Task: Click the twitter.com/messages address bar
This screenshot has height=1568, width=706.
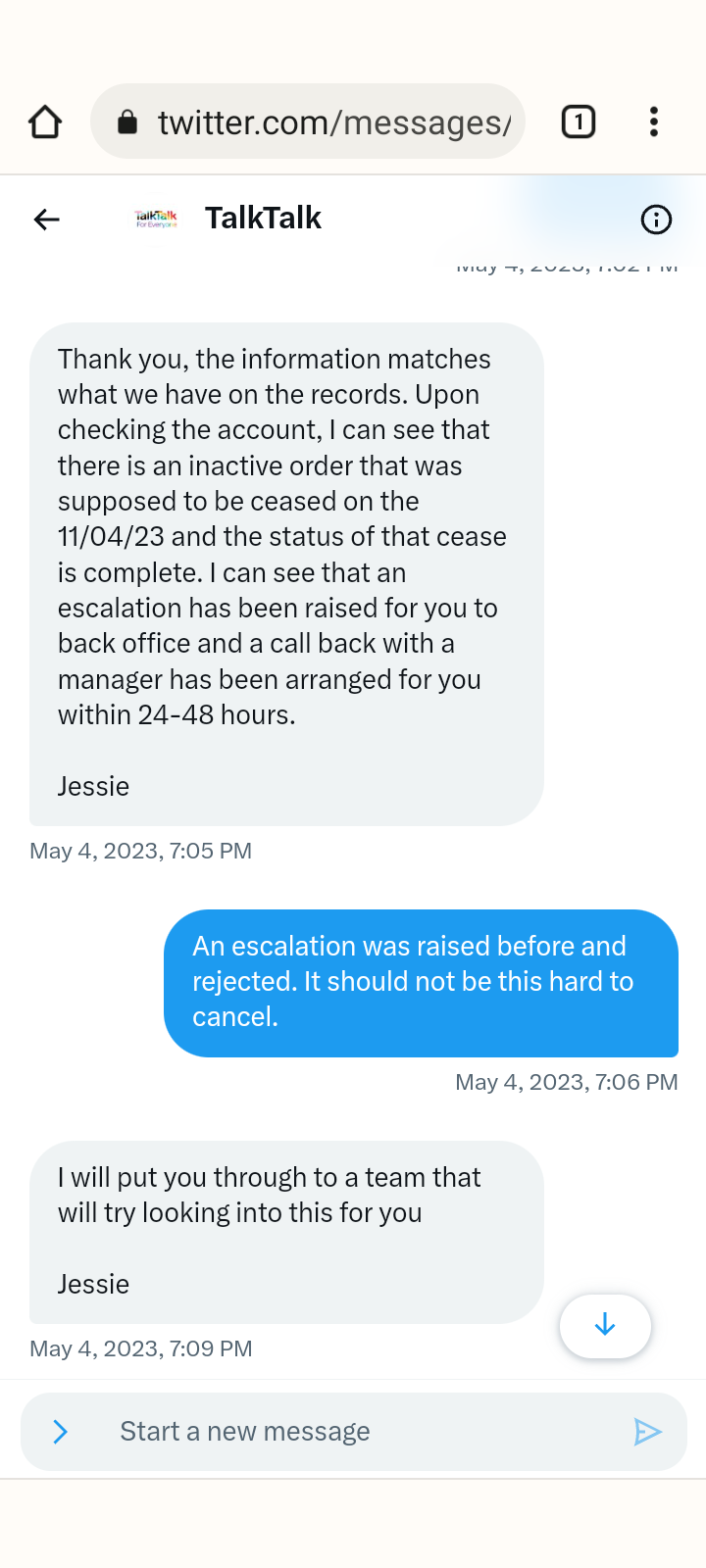Action: click(333, 122)
